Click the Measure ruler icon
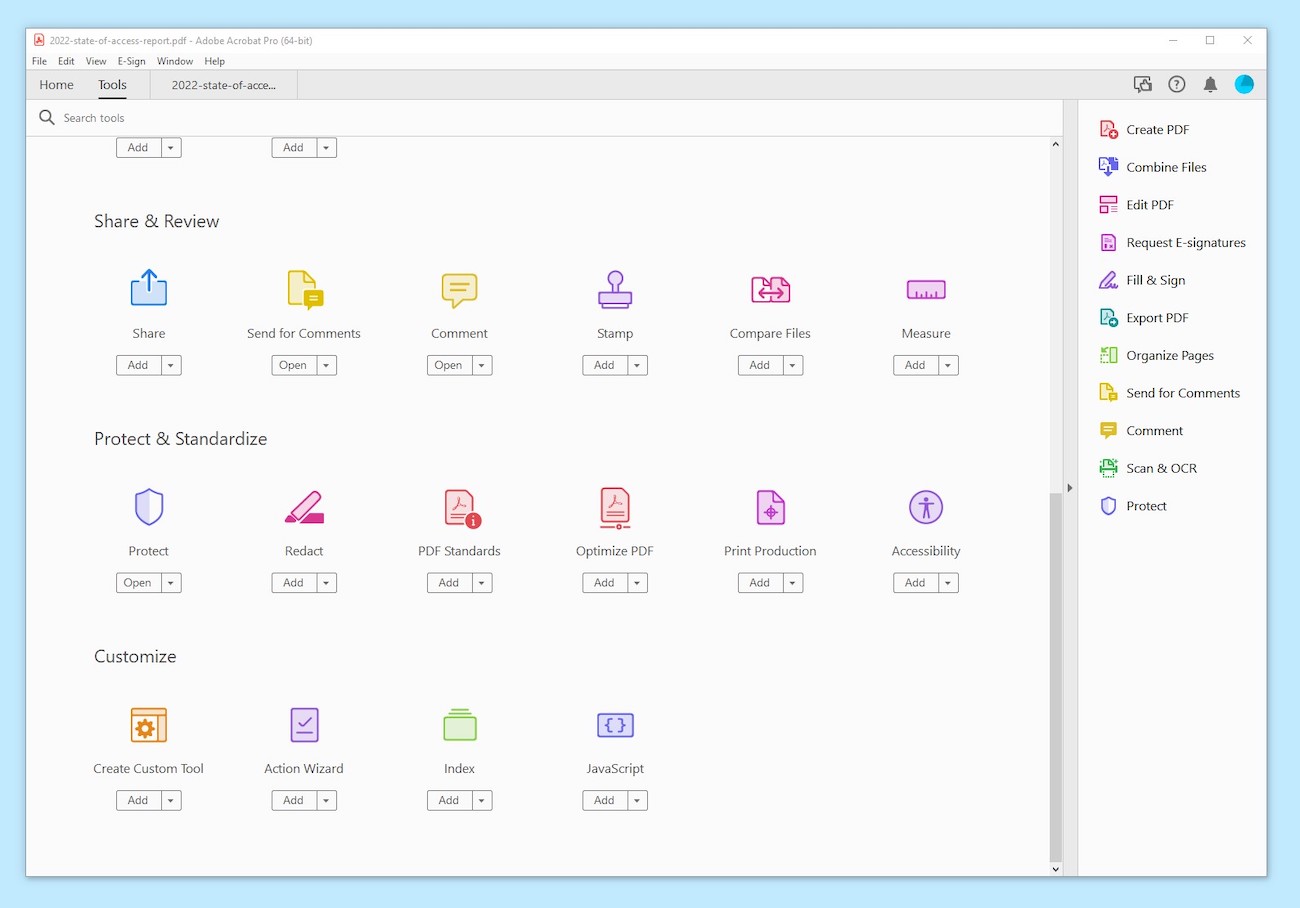This screenshot has width=1300, height=908. coord(924,289)
